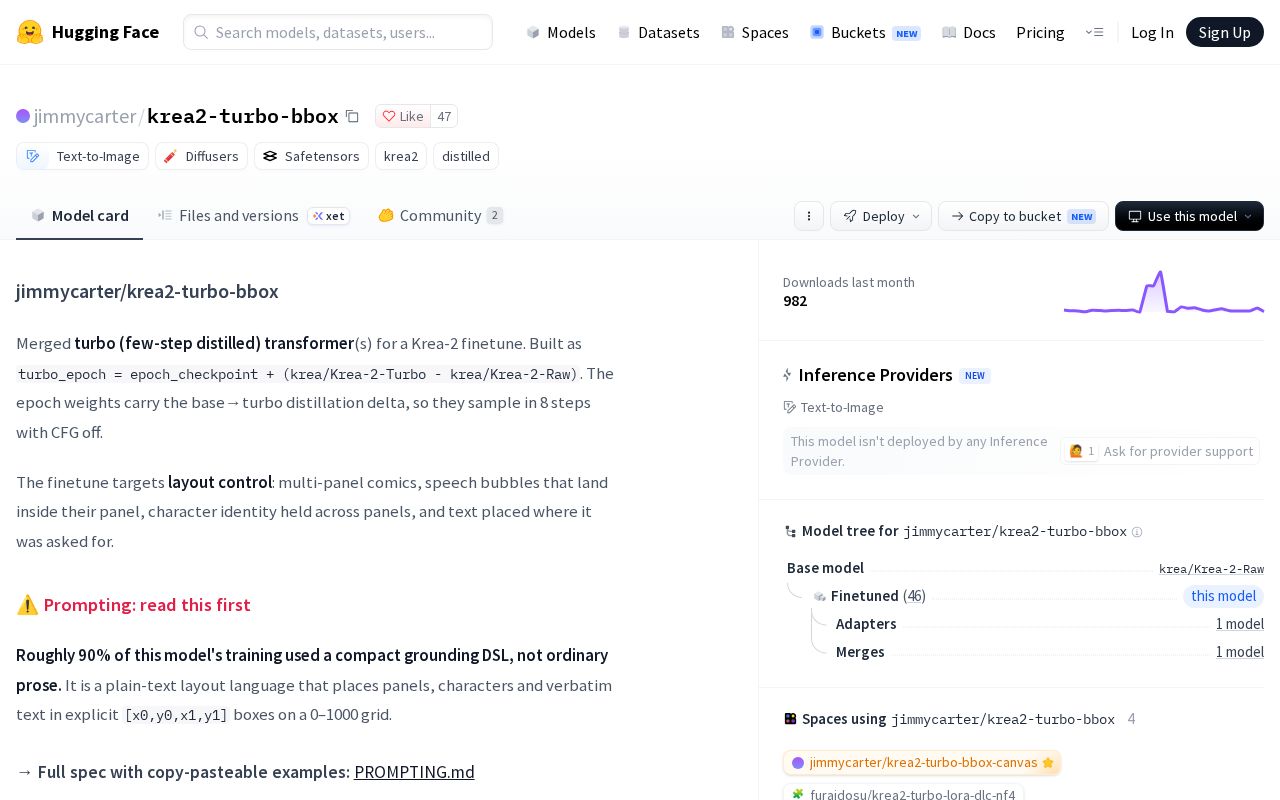Go to Spaces in navigation
The width and height of the screenshot is (1280, 800).
click(x=755, y=32)
